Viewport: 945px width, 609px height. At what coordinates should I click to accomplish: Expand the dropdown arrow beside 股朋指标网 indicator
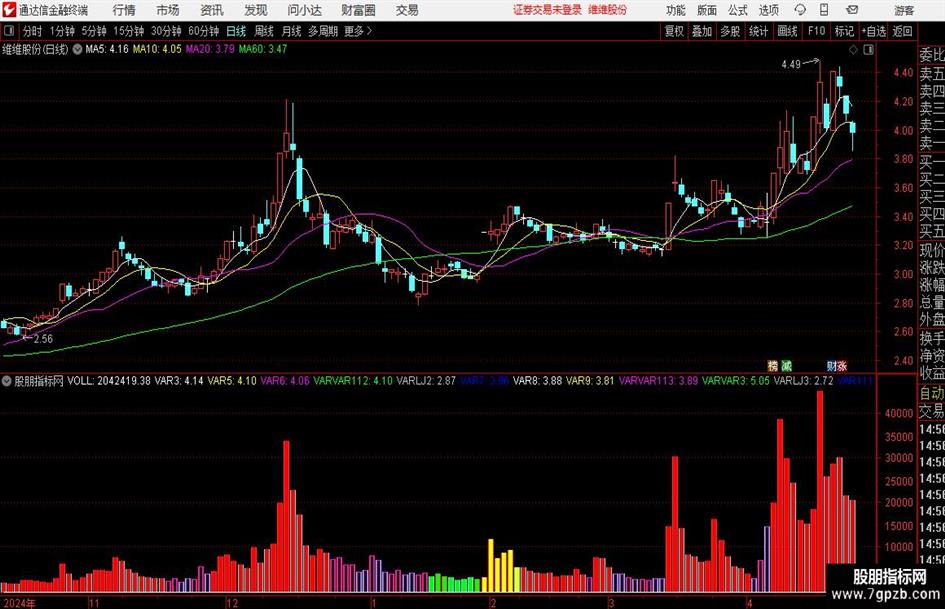pos(6,381)
